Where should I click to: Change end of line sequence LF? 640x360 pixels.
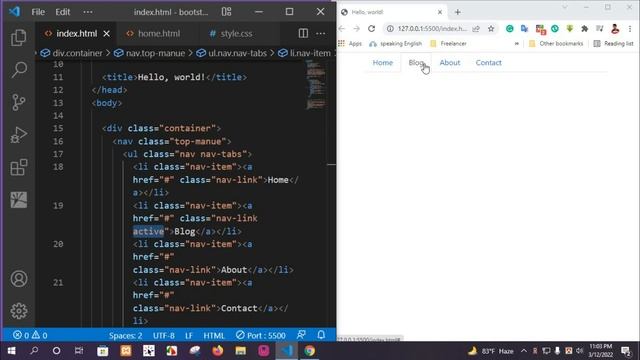coord(189,336)
